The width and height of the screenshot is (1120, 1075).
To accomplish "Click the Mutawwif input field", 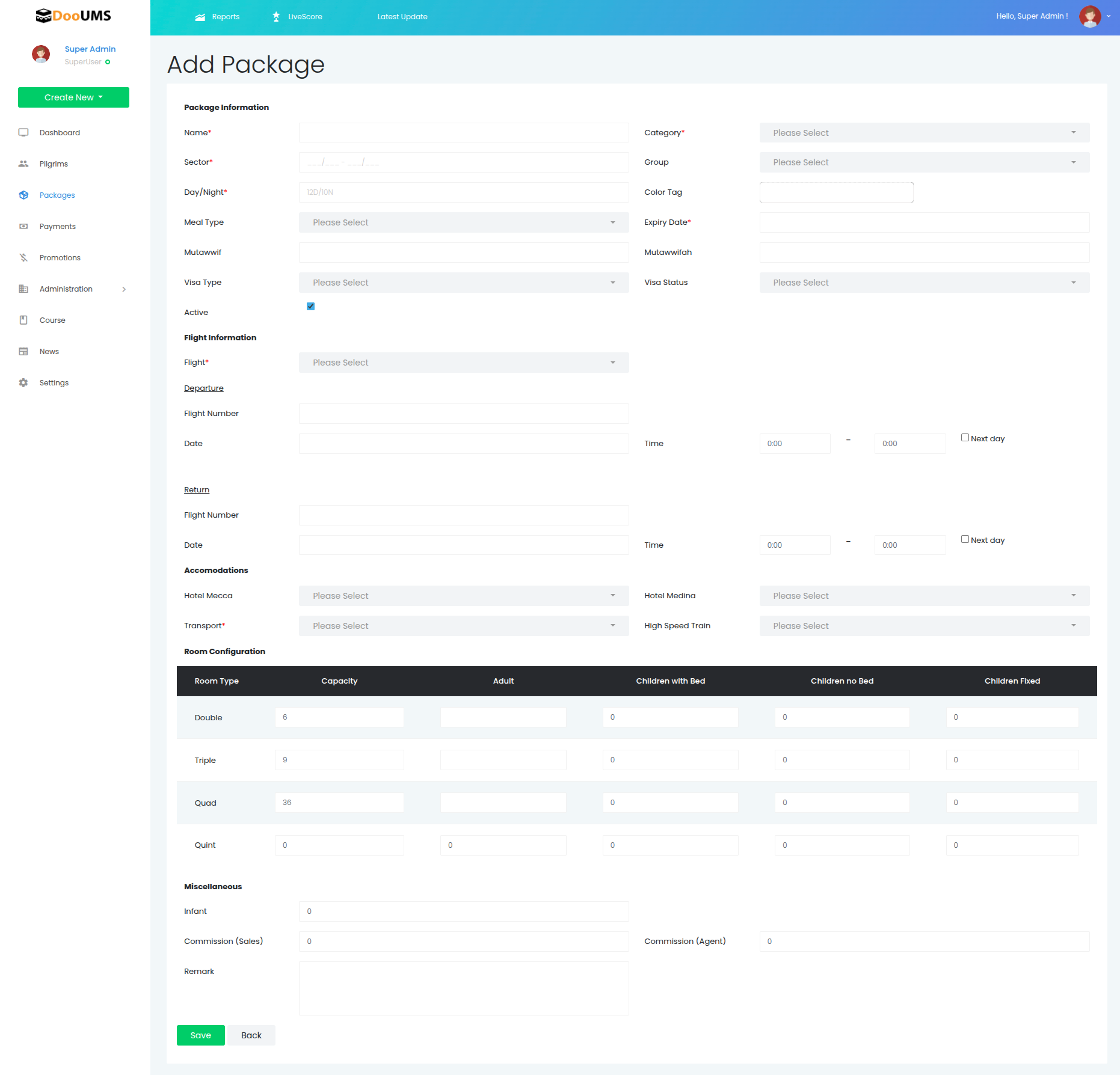I will (464, 253).
